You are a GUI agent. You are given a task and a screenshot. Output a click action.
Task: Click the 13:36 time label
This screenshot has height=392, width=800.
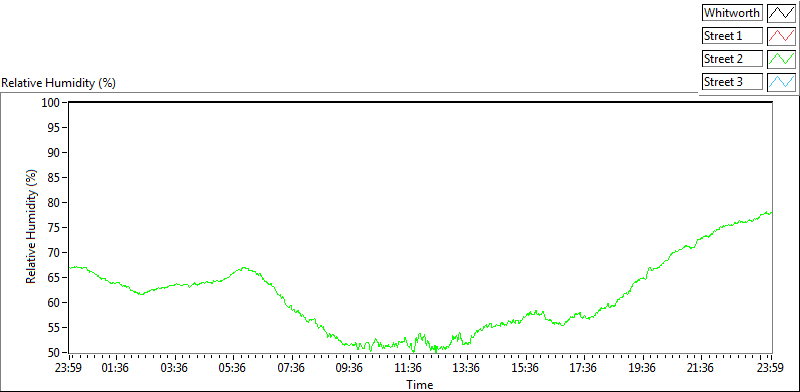[x=467, y=368]
